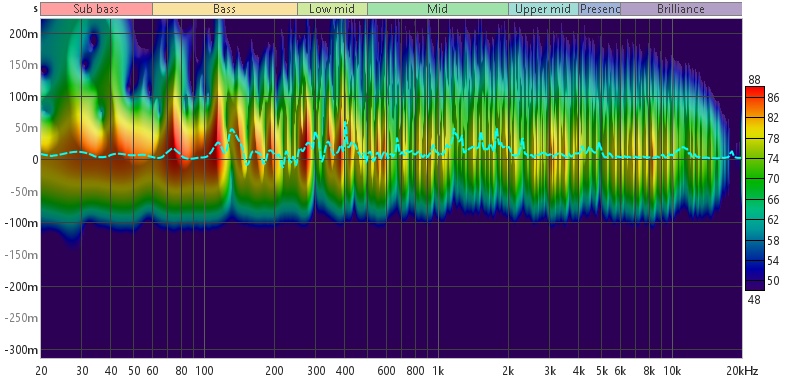Screen dimensions: 800x382
Task: Click the Brilliance band label
Action: pos(681,9)
